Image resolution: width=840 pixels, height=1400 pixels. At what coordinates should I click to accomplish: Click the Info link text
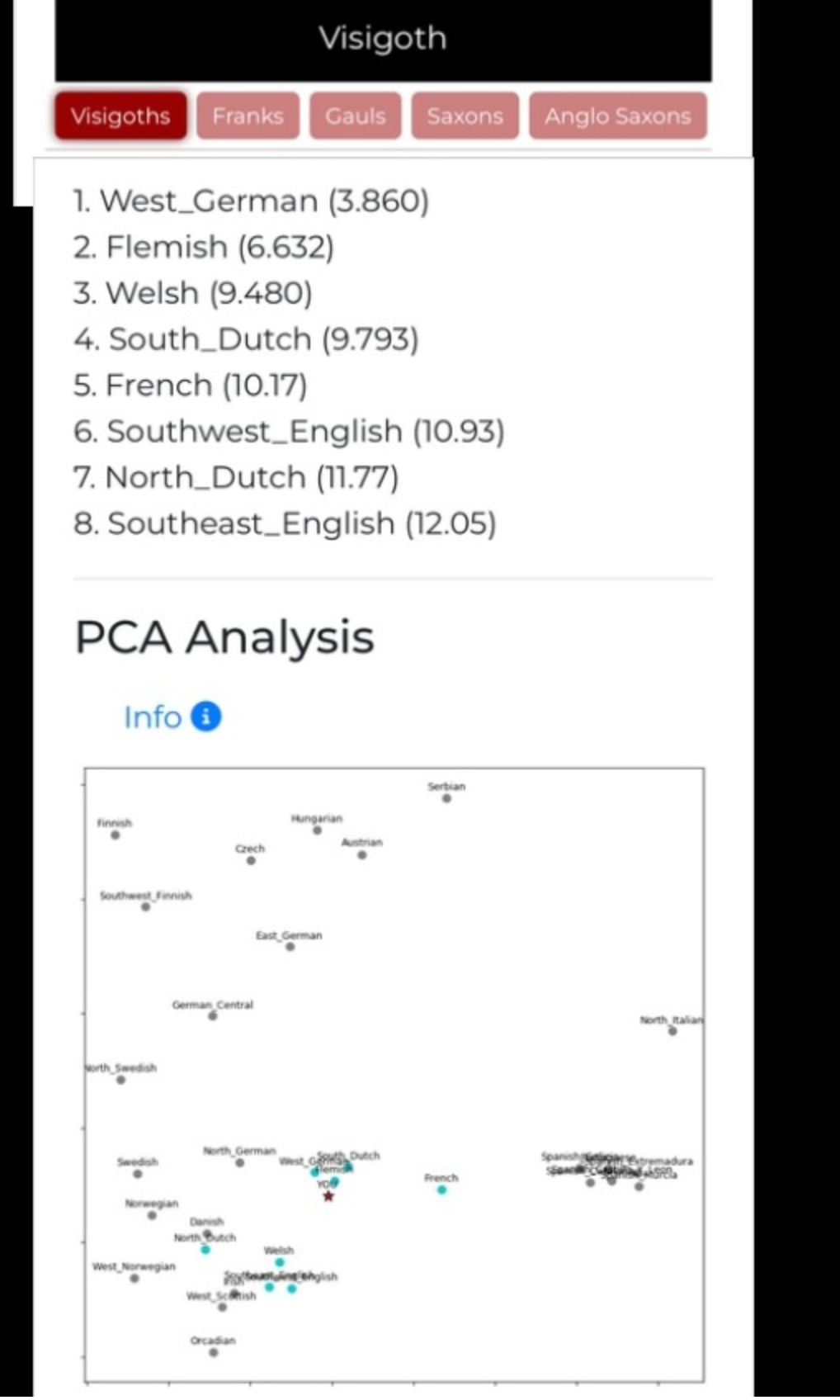(153, 717)
